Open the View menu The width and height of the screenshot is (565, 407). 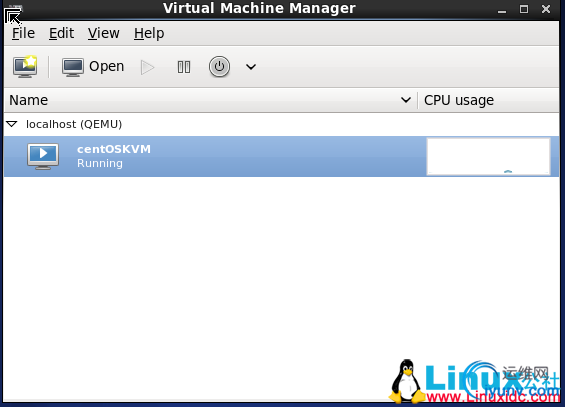coord(103,33)
